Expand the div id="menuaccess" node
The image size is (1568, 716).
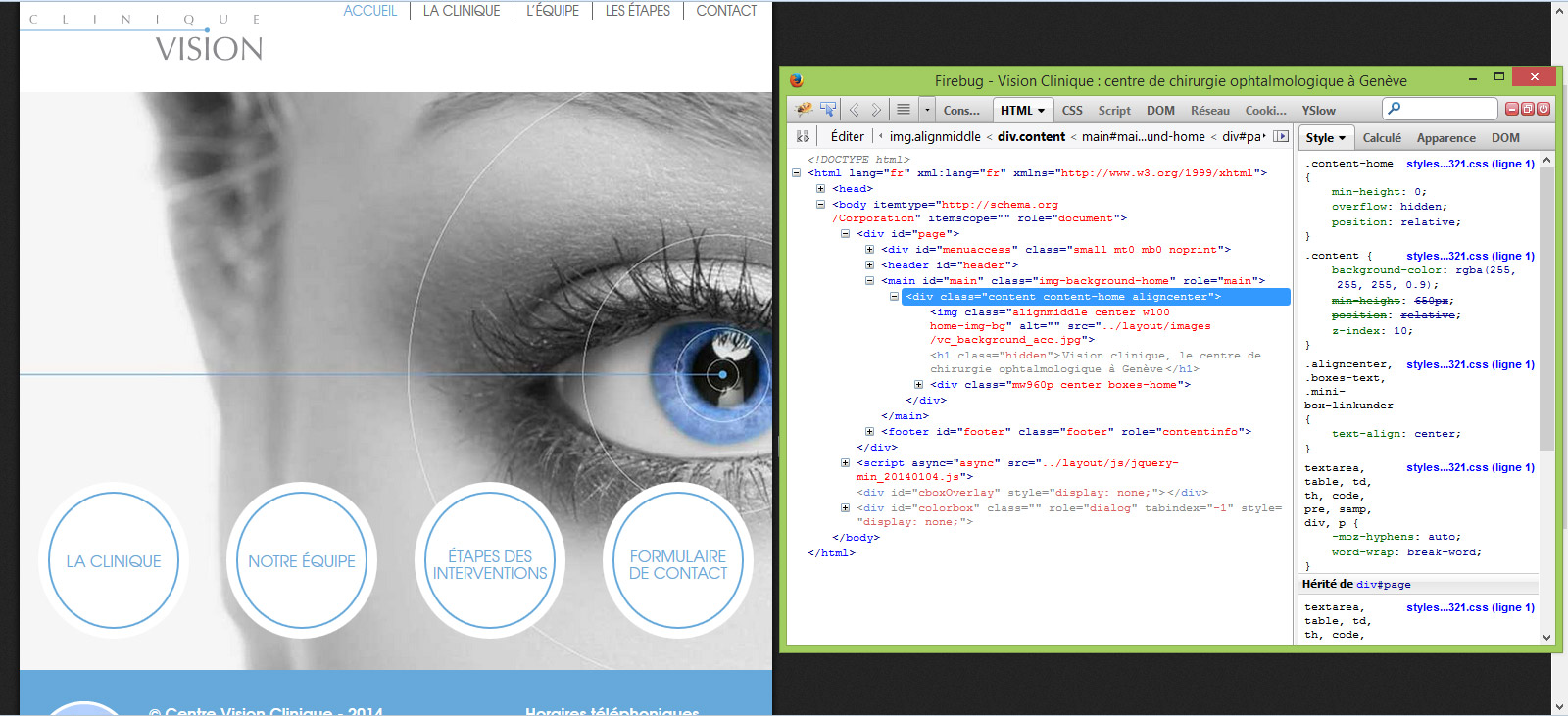coord(869,250)
